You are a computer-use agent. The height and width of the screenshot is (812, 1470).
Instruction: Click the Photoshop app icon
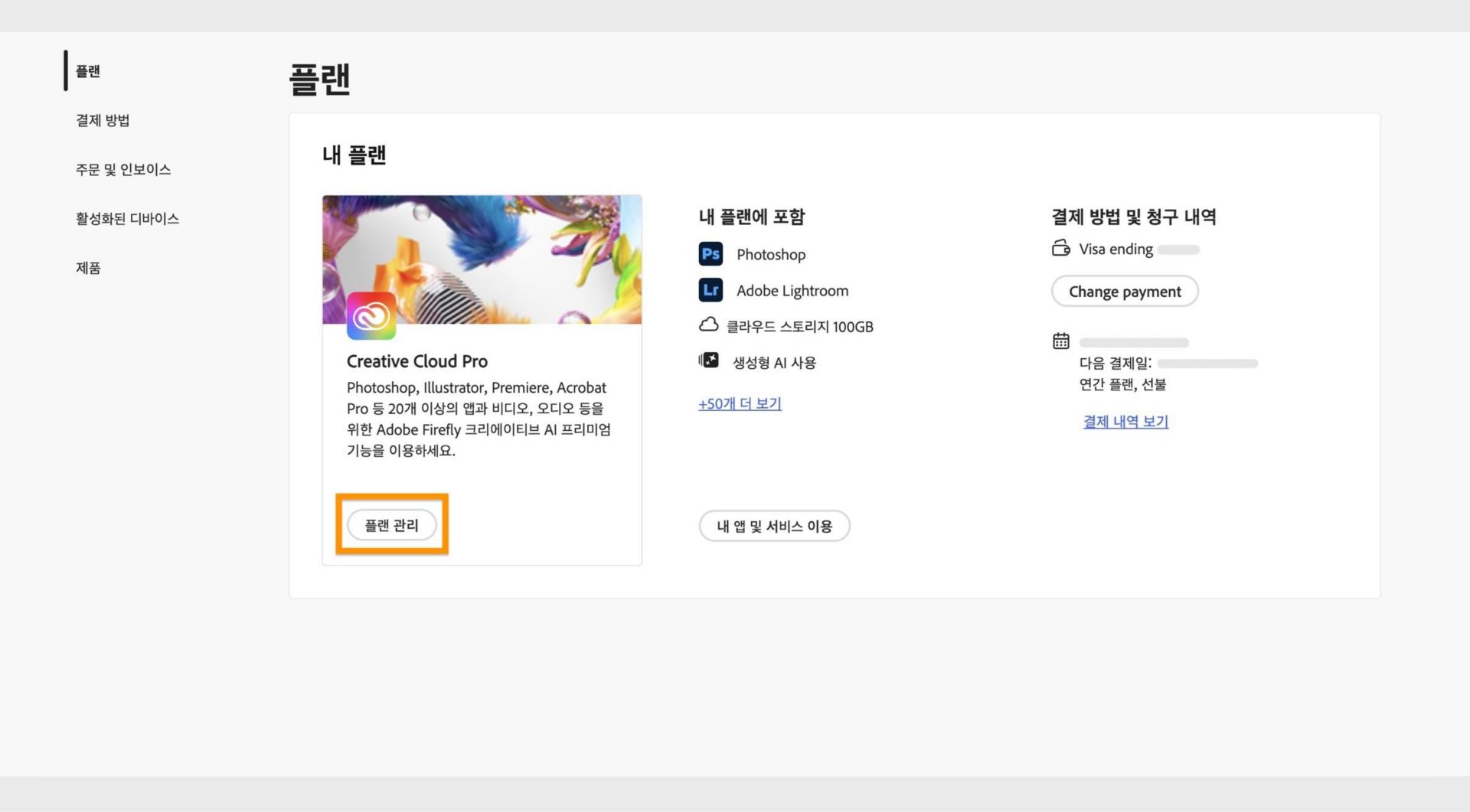(710, 254)
